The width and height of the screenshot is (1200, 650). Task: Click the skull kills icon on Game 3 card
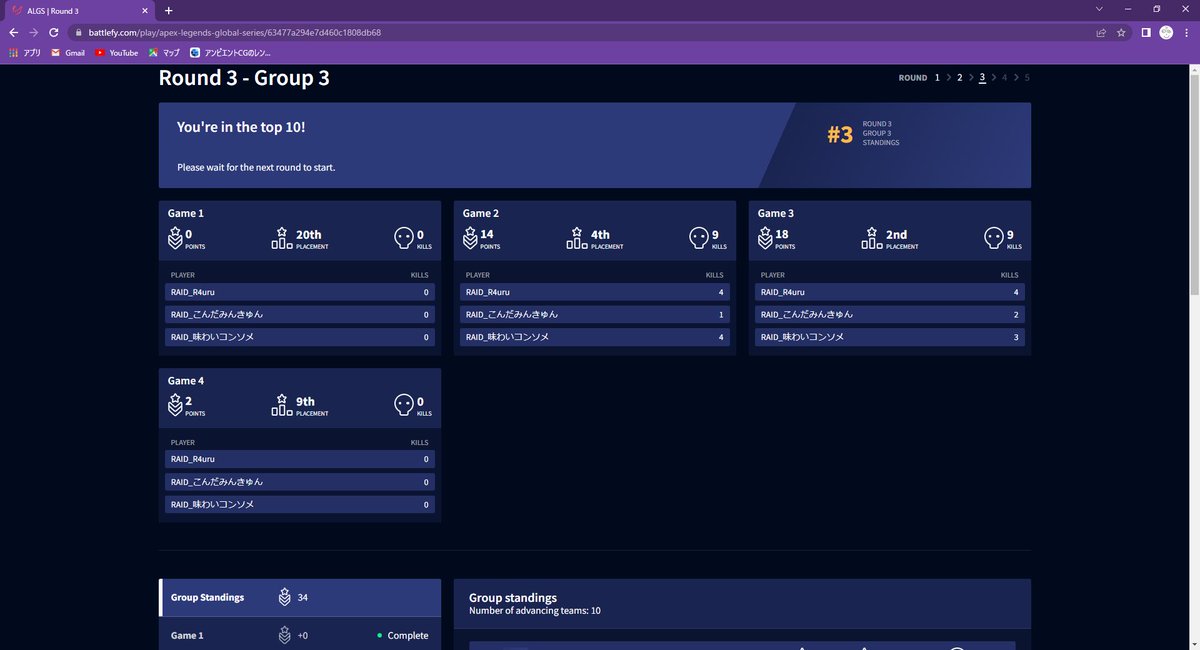click(995, 237)
